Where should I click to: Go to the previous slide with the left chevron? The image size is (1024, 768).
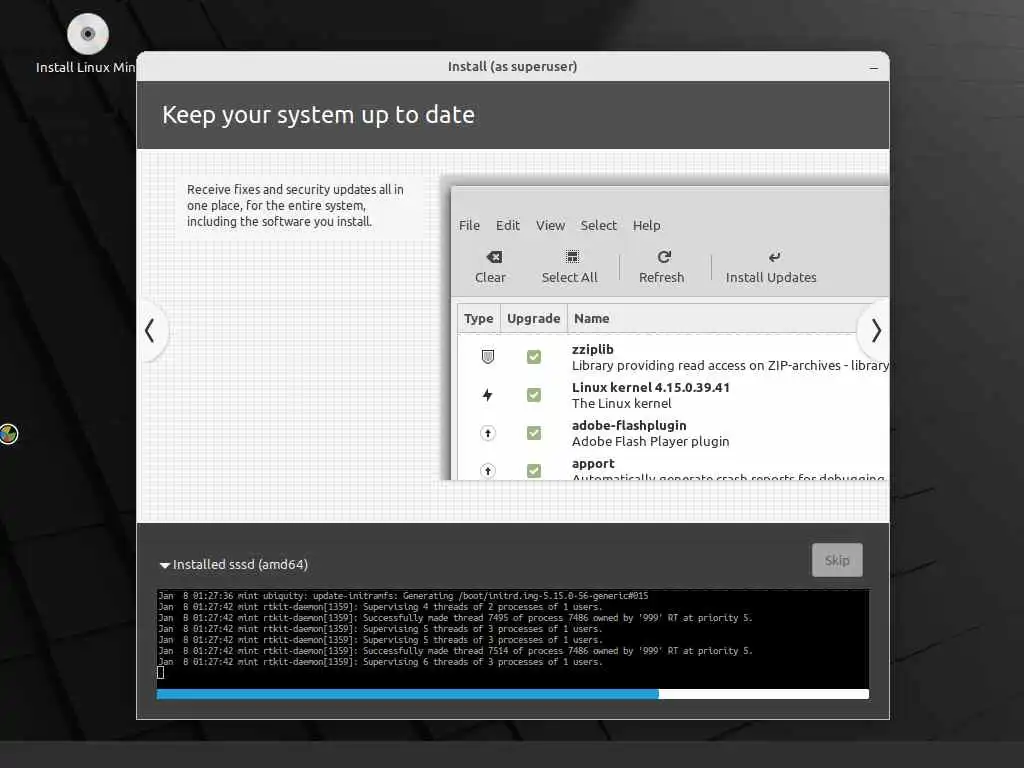(x=150, y=330)
